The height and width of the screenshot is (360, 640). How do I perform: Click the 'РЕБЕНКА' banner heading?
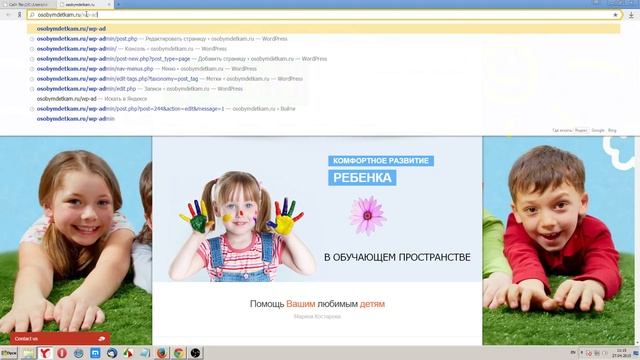click(362, 178)
